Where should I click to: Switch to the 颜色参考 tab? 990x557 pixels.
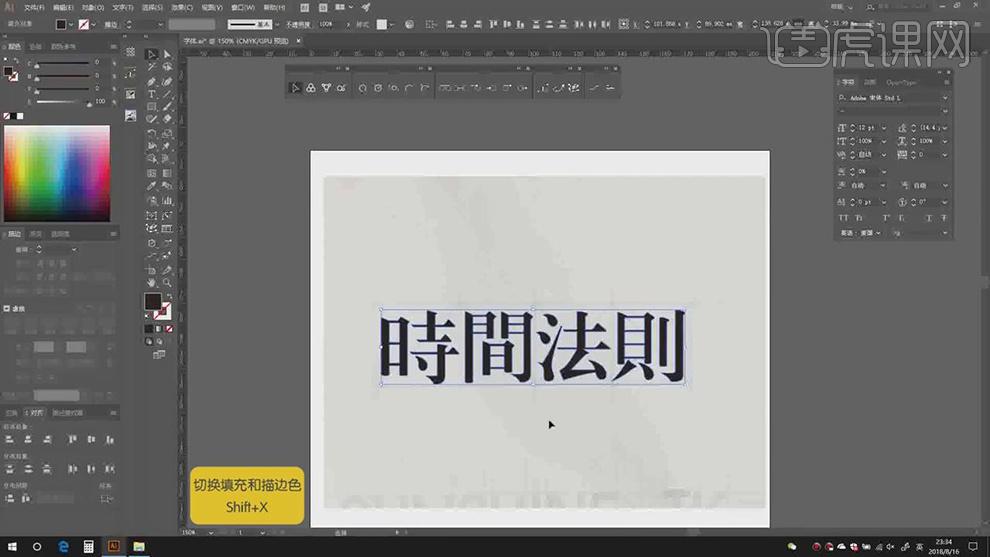click(63, 47)
